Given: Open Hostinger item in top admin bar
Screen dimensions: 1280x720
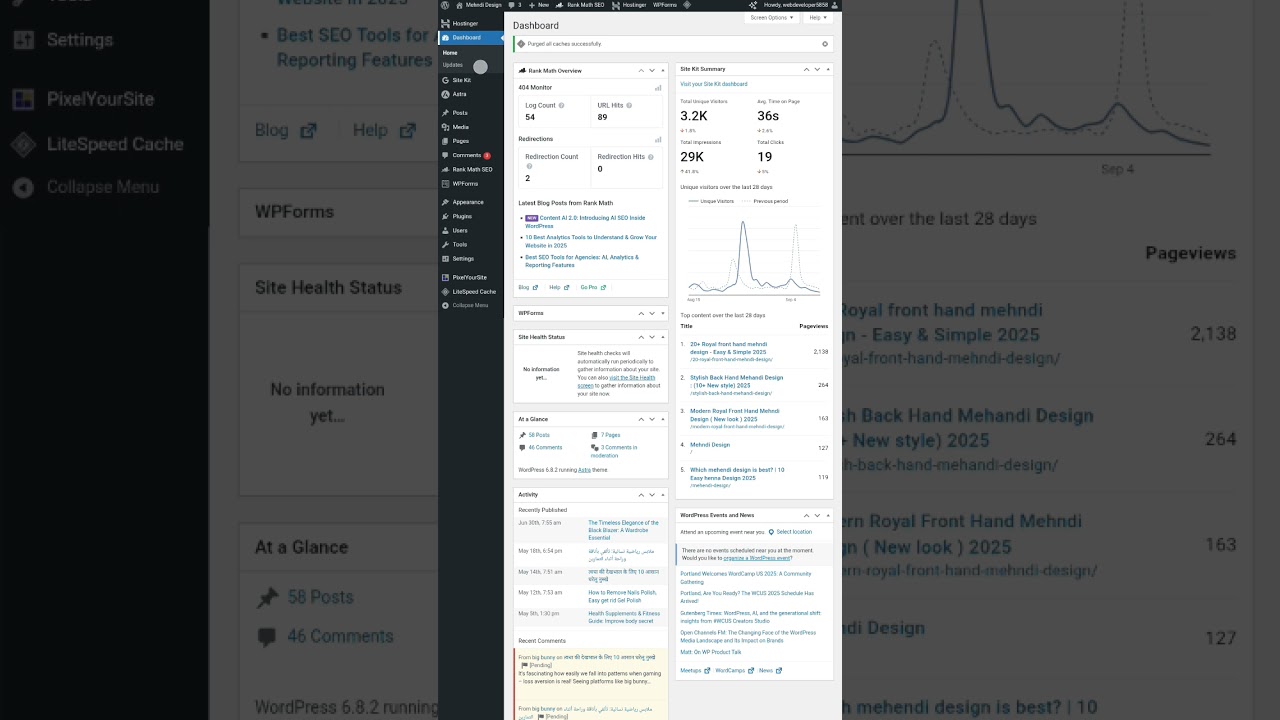Looking at the screenshot, I should [629, 5].
